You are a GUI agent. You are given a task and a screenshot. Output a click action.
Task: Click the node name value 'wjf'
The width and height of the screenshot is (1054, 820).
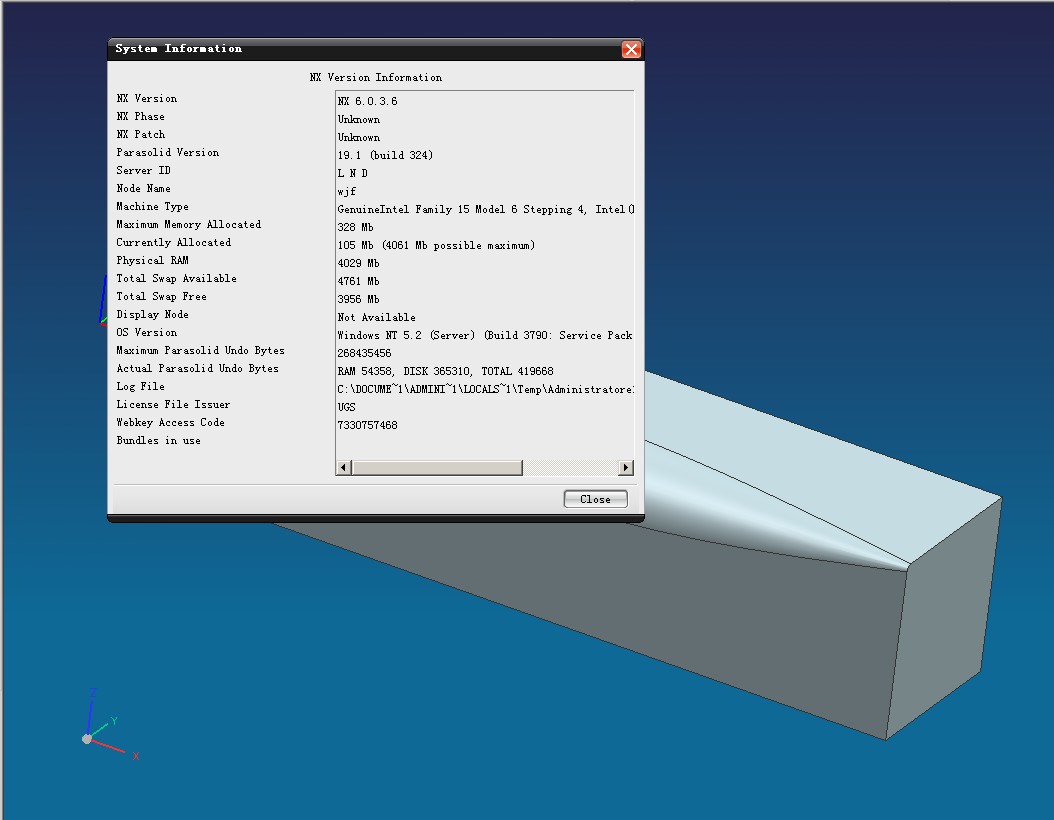pos(346,192)
